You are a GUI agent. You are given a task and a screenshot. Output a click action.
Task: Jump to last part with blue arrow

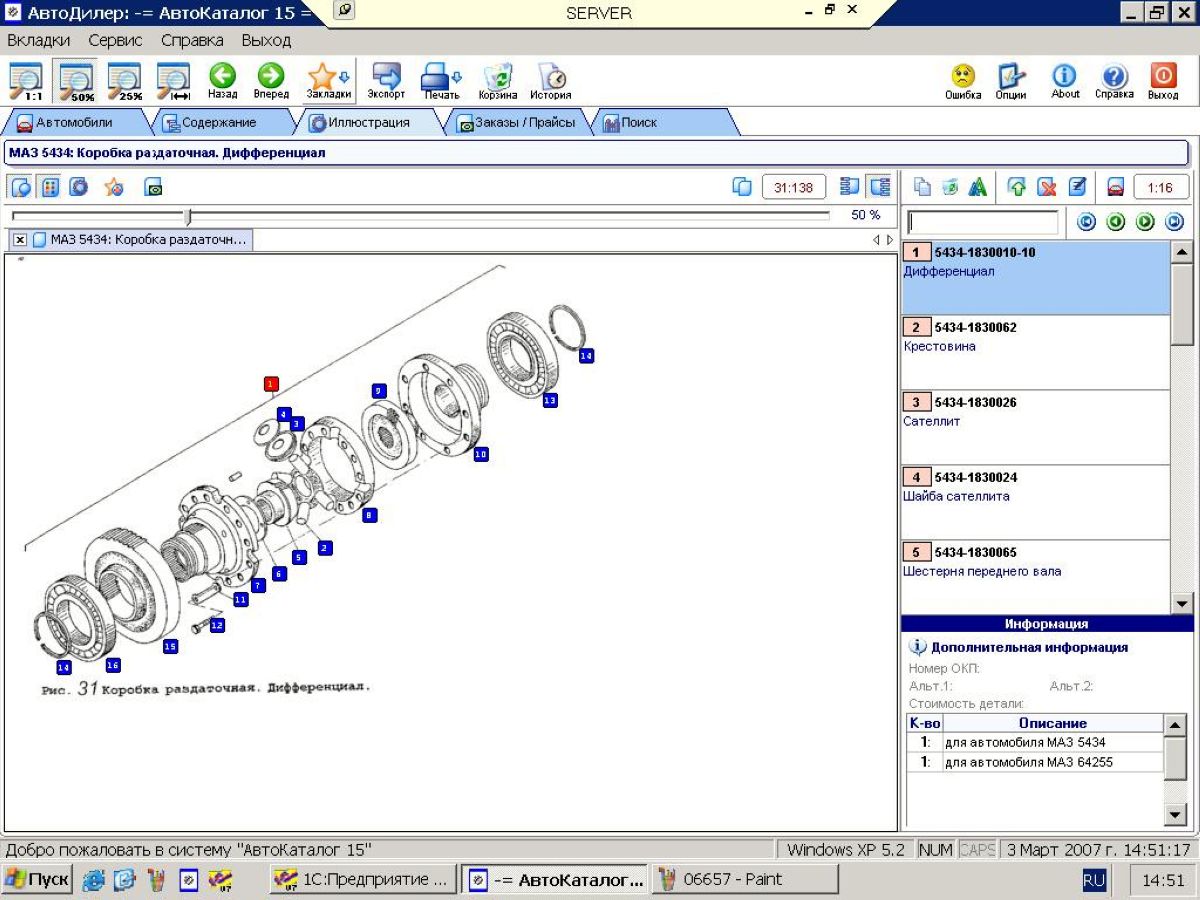click(1175, 222)
